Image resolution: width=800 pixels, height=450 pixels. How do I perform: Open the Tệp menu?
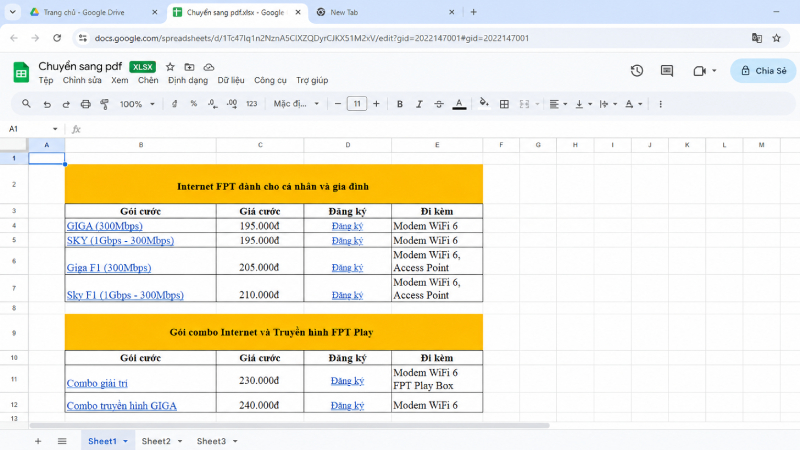[x=46, y=81]
